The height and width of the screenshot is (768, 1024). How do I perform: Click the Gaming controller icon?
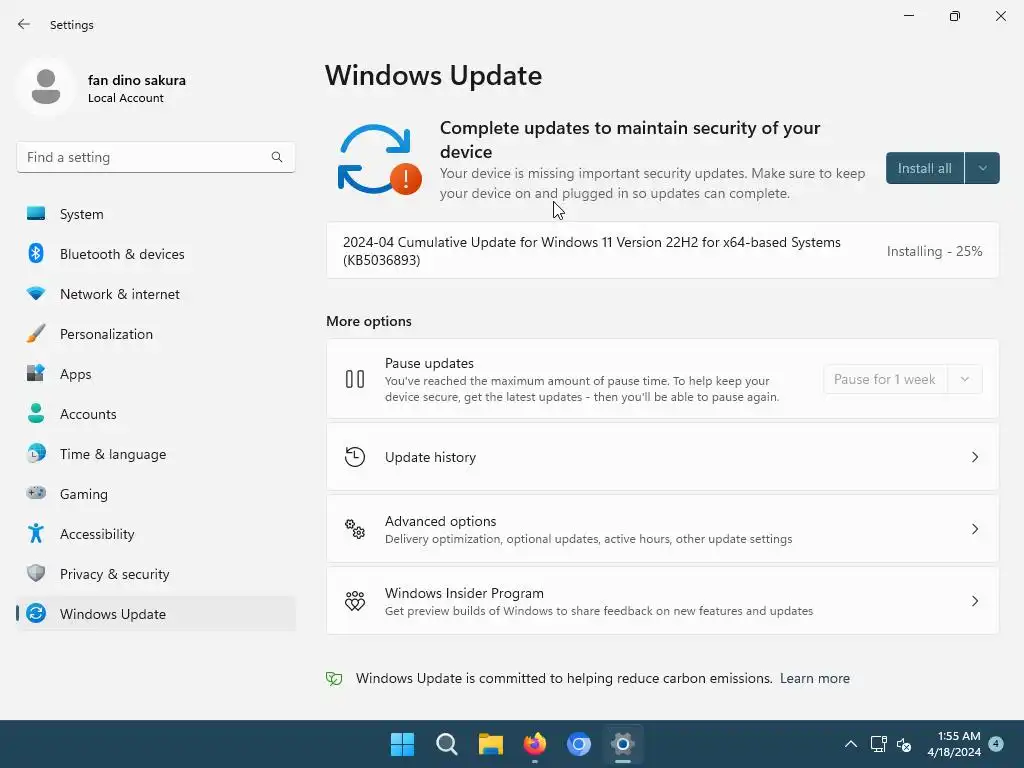[36, 493]
